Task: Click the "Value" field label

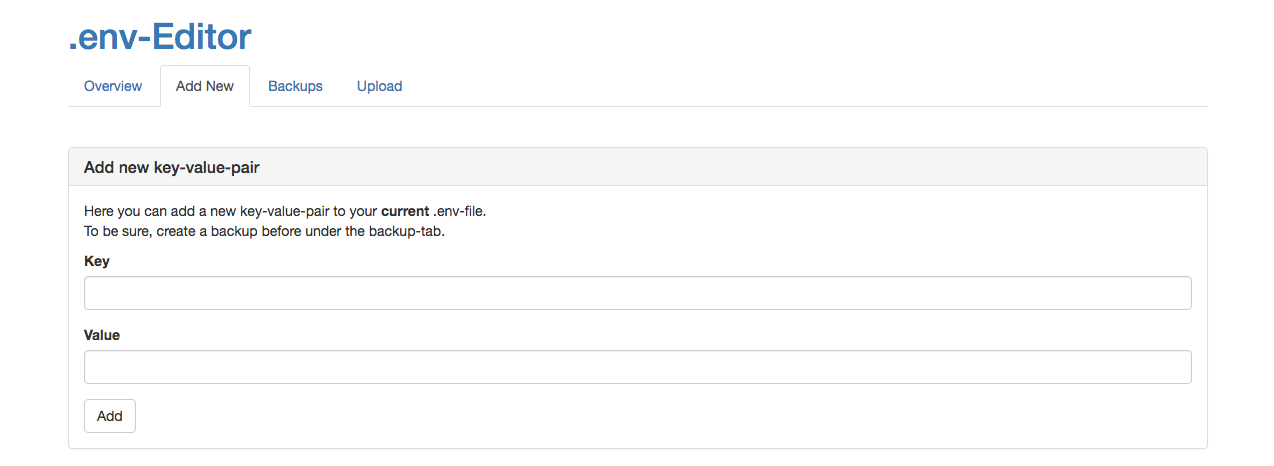Action: 102,335
